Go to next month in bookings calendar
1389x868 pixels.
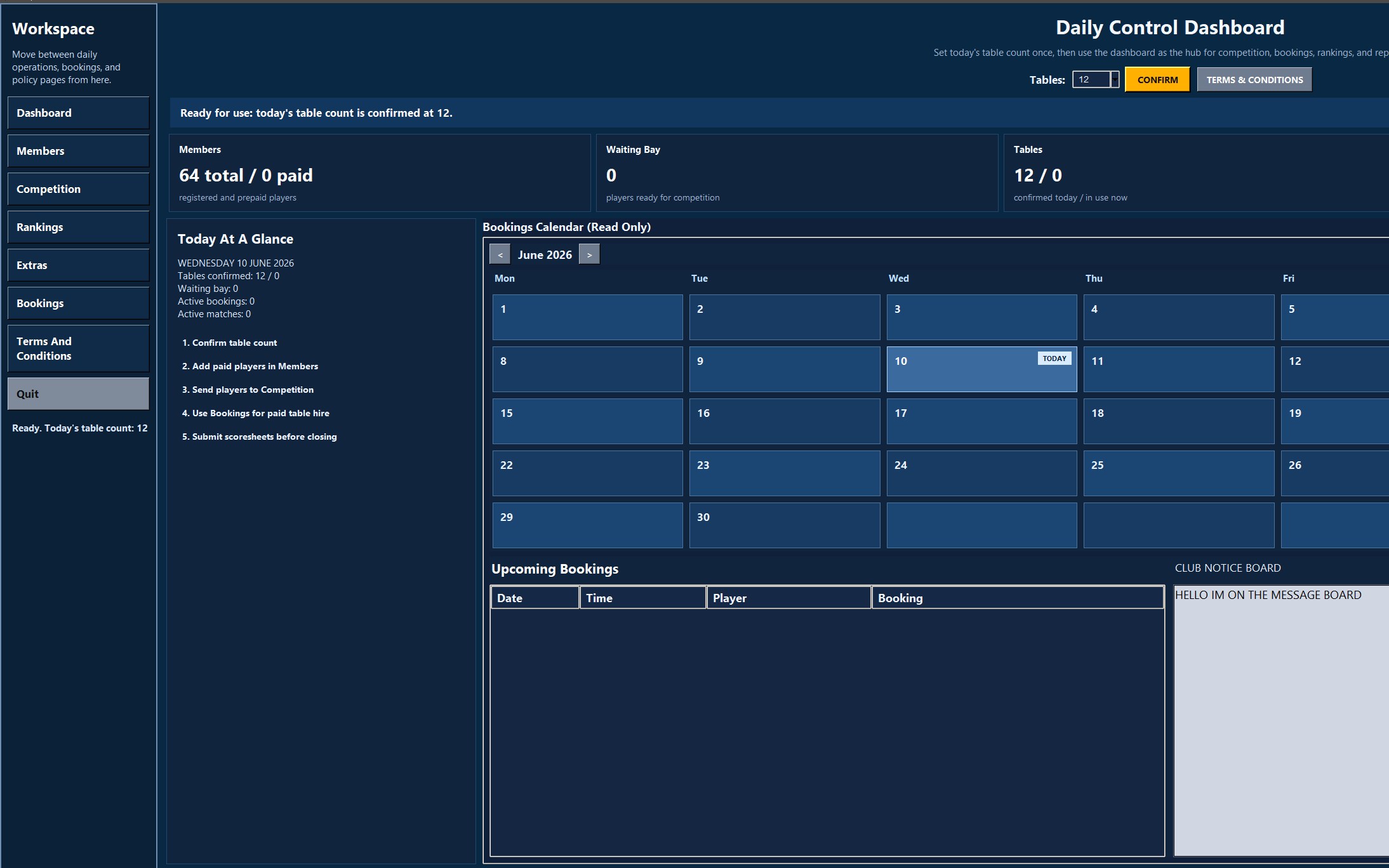(589, 254)
